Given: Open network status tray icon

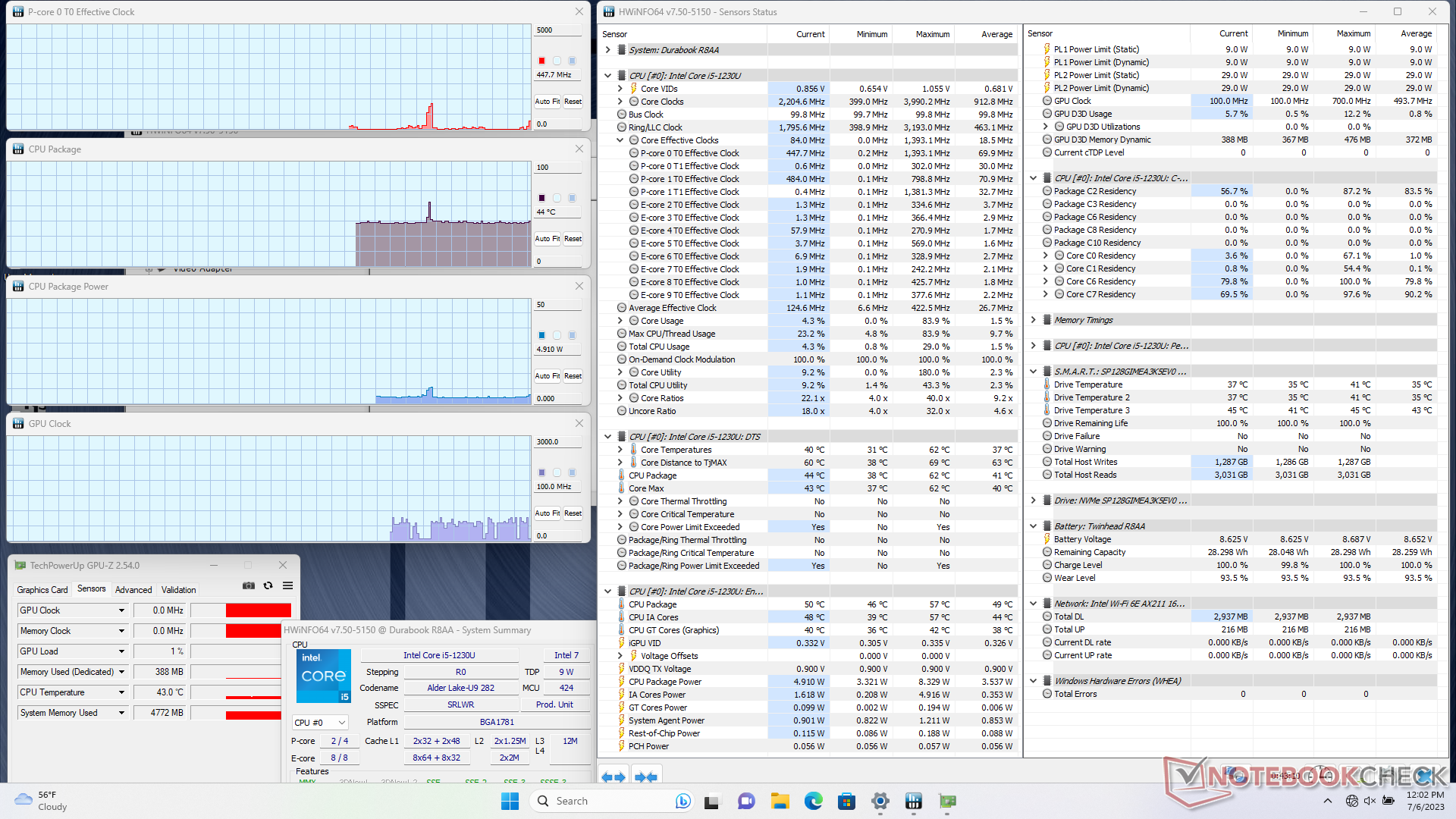Looking at the screenshot, I should pos(1351,801).
